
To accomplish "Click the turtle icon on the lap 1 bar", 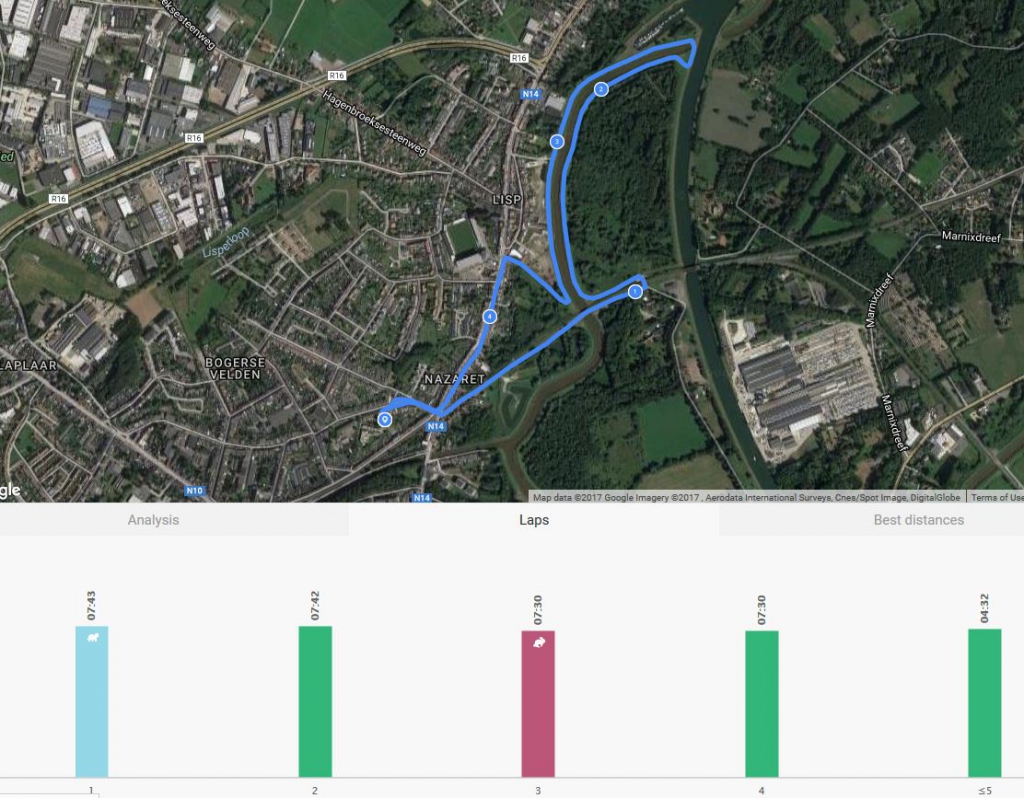I will tap(92, 637).
